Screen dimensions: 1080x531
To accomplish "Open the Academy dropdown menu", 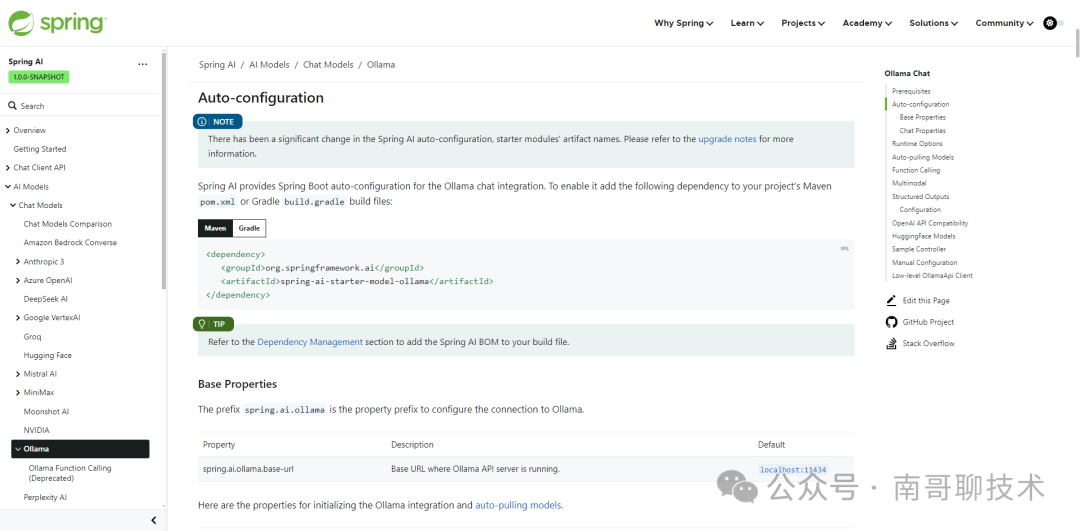I will tap(867, 23).
